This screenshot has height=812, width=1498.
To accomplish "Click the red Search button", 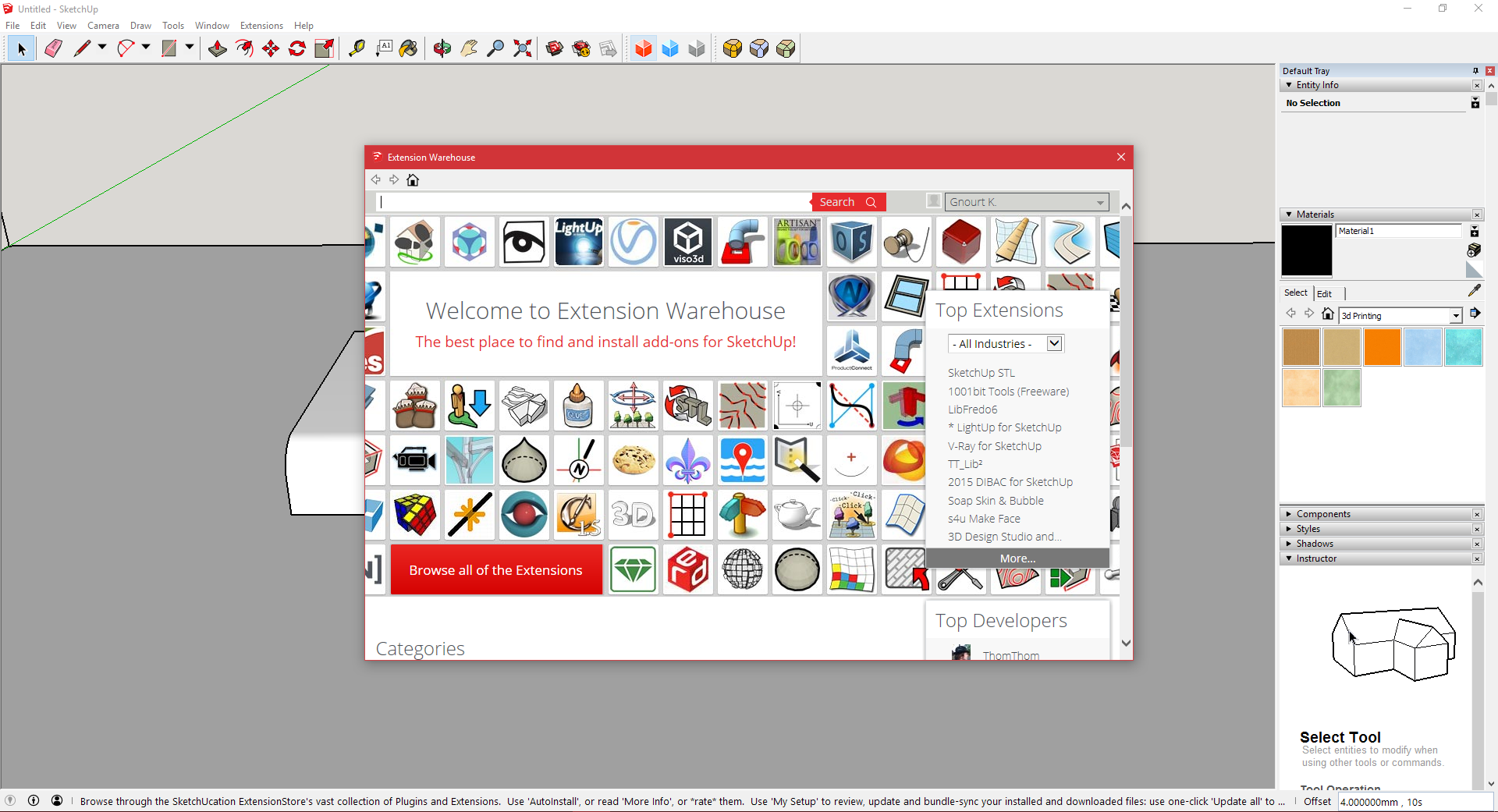I will tap(848, 202).
